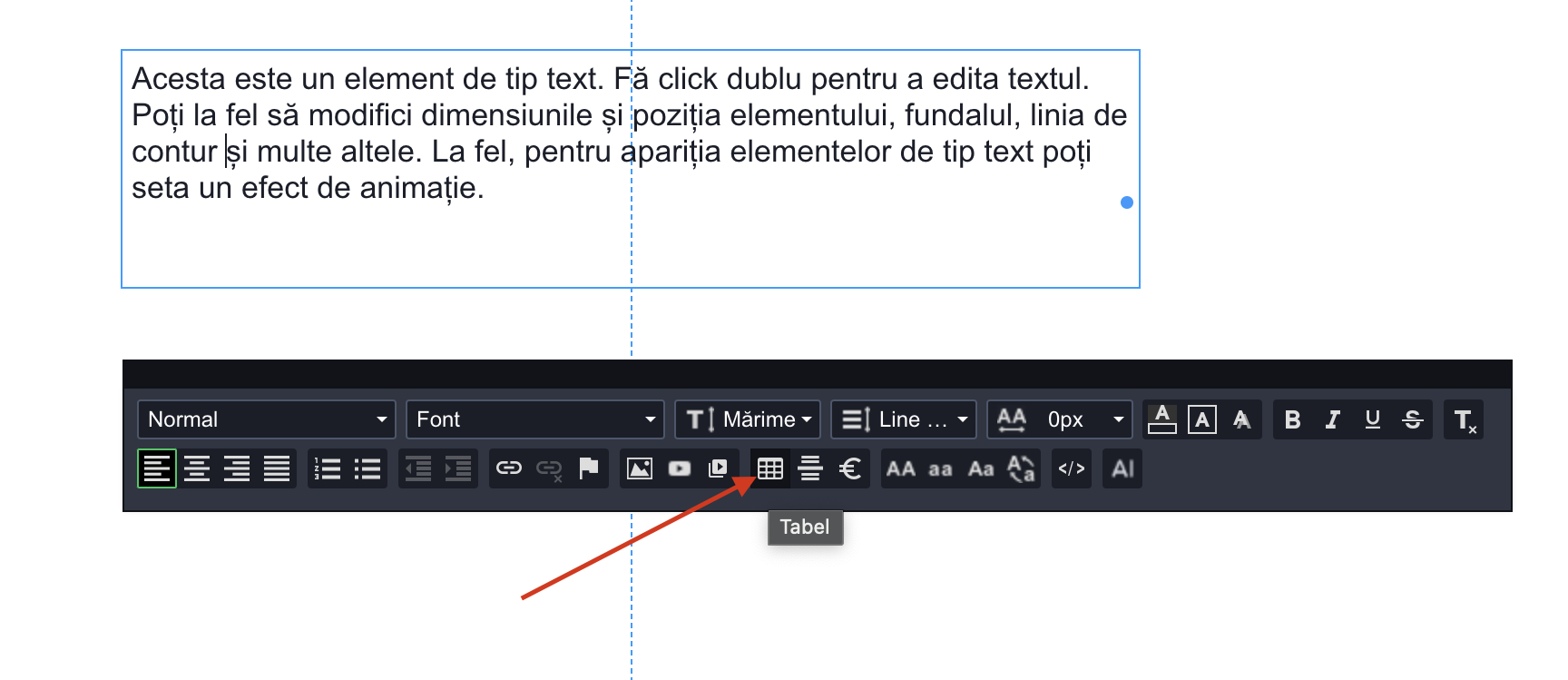
Task: Toggle strikethrough formatting
Action: (1413, 420)
